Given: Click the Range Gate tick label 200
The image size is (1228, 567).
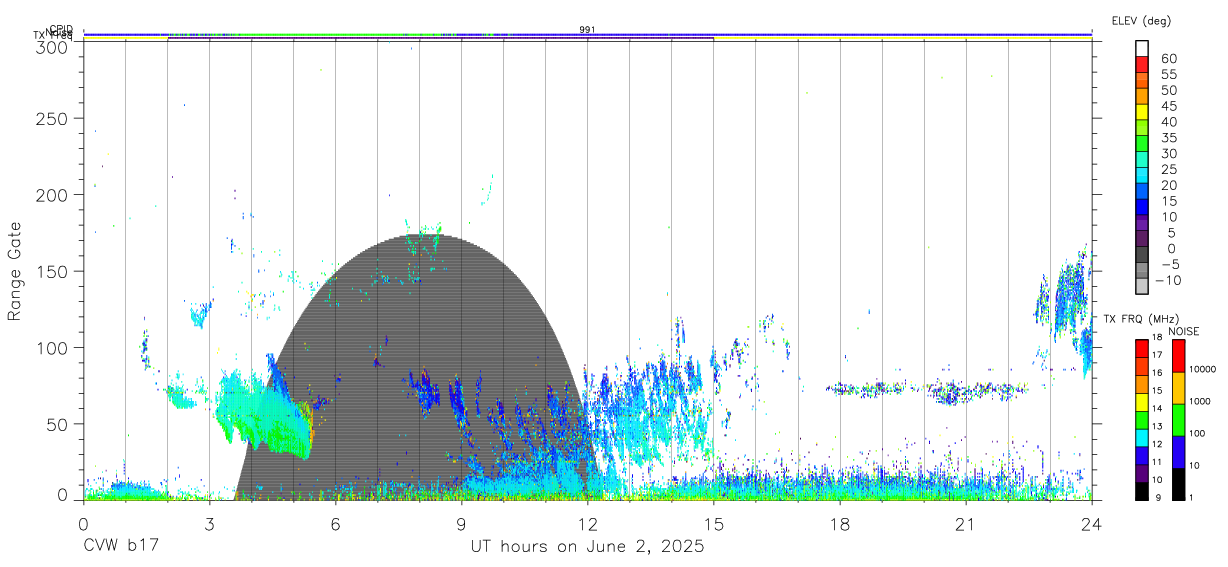Looking at the screenshot, I should point(53,195).
